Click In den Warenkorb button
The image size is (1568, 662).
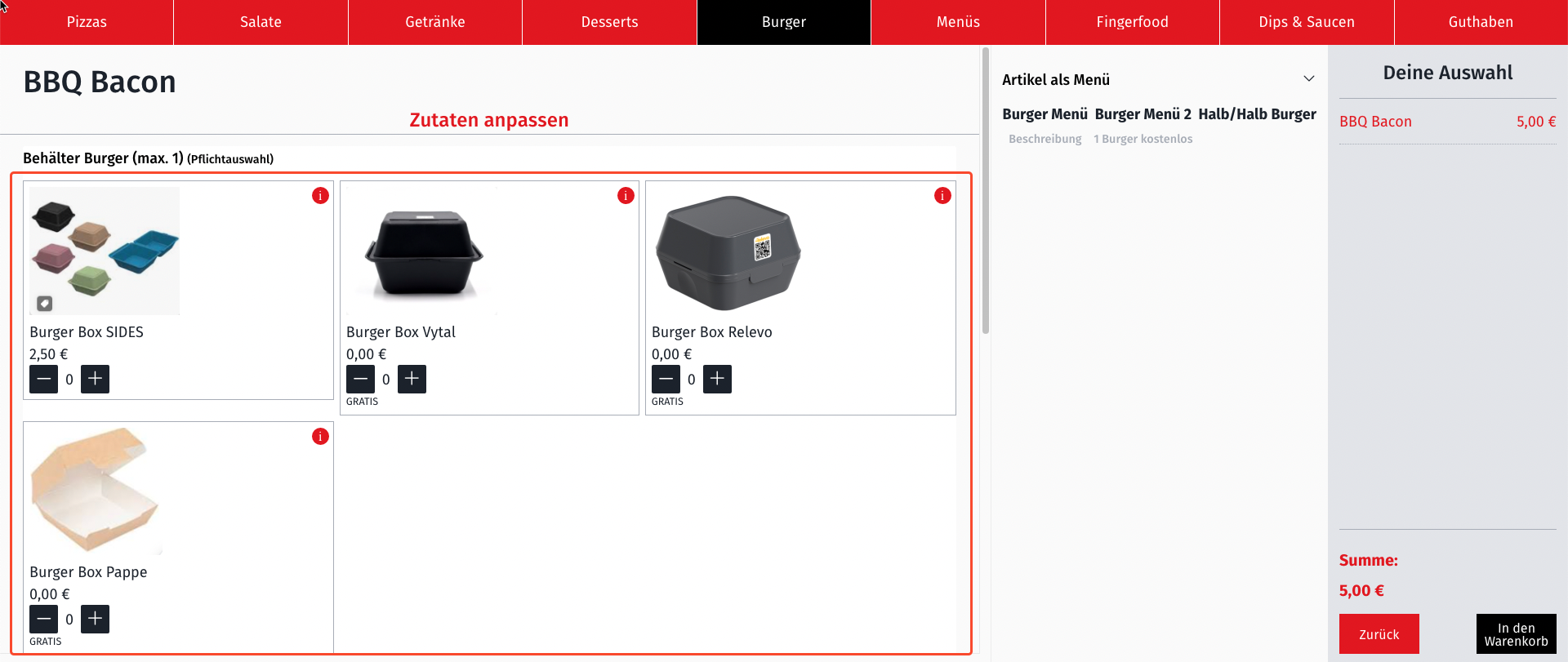tap(1516, 634)
